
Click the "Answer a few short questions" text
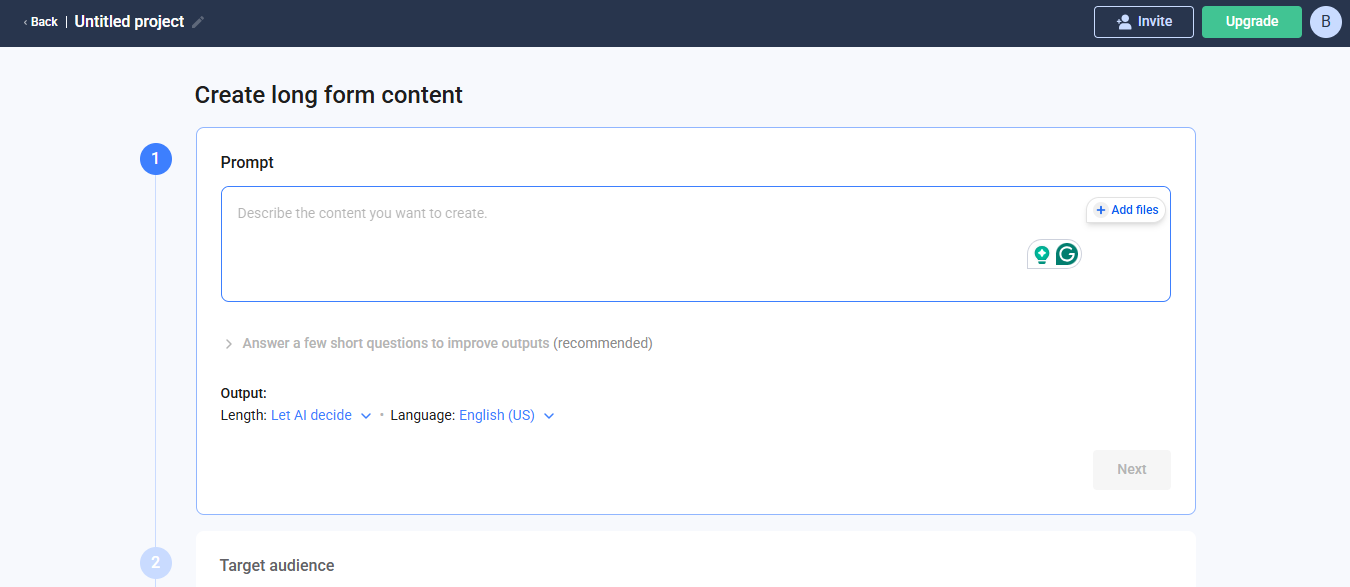(x=396, y=343)
